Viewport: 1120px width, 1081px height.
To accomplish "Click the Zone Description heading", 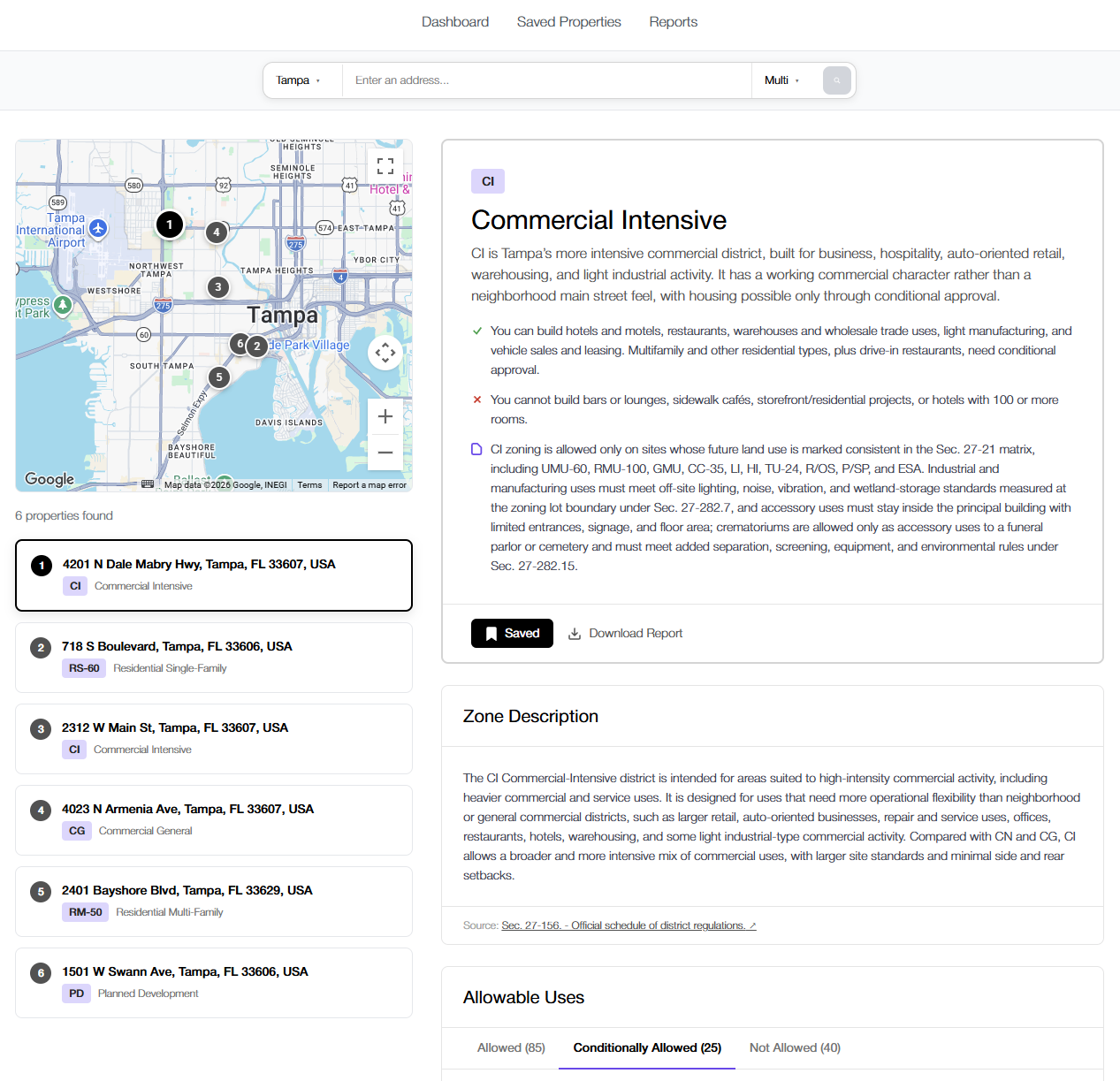I will 530,717.
